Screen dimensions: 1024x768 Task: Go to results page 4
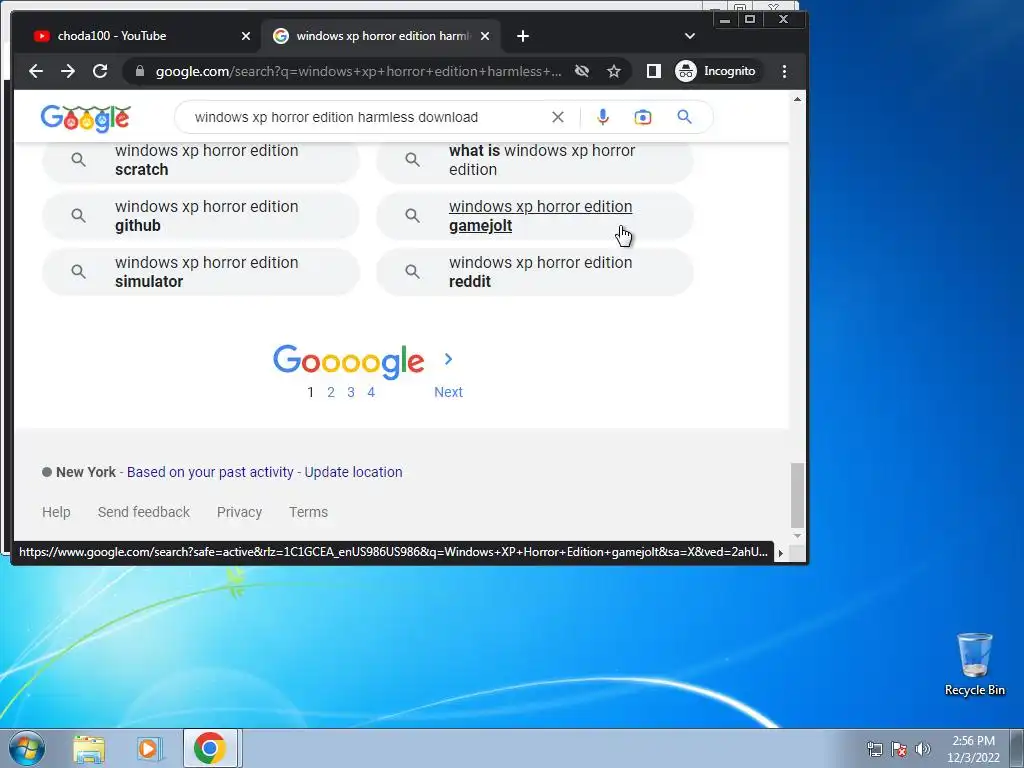(x=371, y=392)
